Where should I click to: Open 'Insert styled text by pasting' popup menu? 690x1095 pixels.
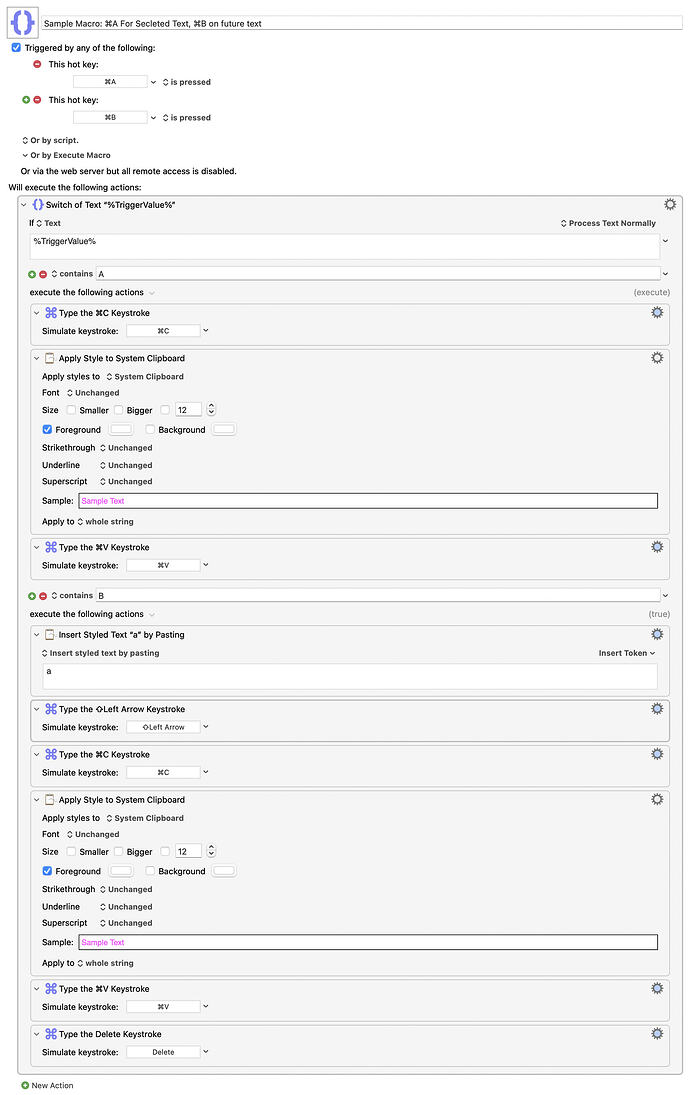tap(101, 653)
